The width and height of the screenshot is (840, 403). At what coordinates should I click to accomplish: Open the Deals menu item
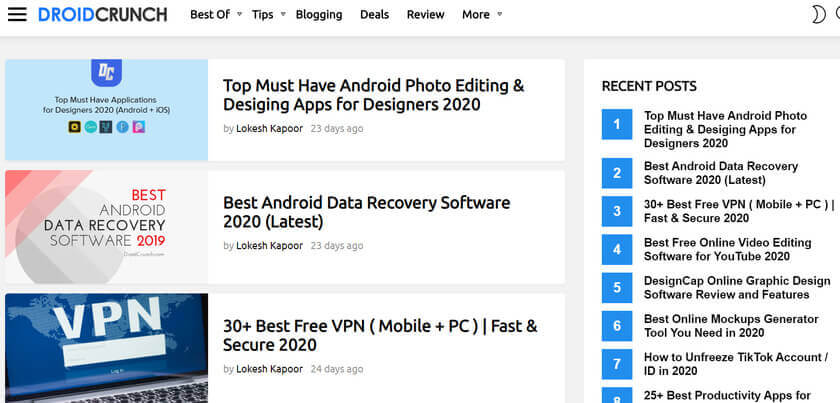pos(374,14)
